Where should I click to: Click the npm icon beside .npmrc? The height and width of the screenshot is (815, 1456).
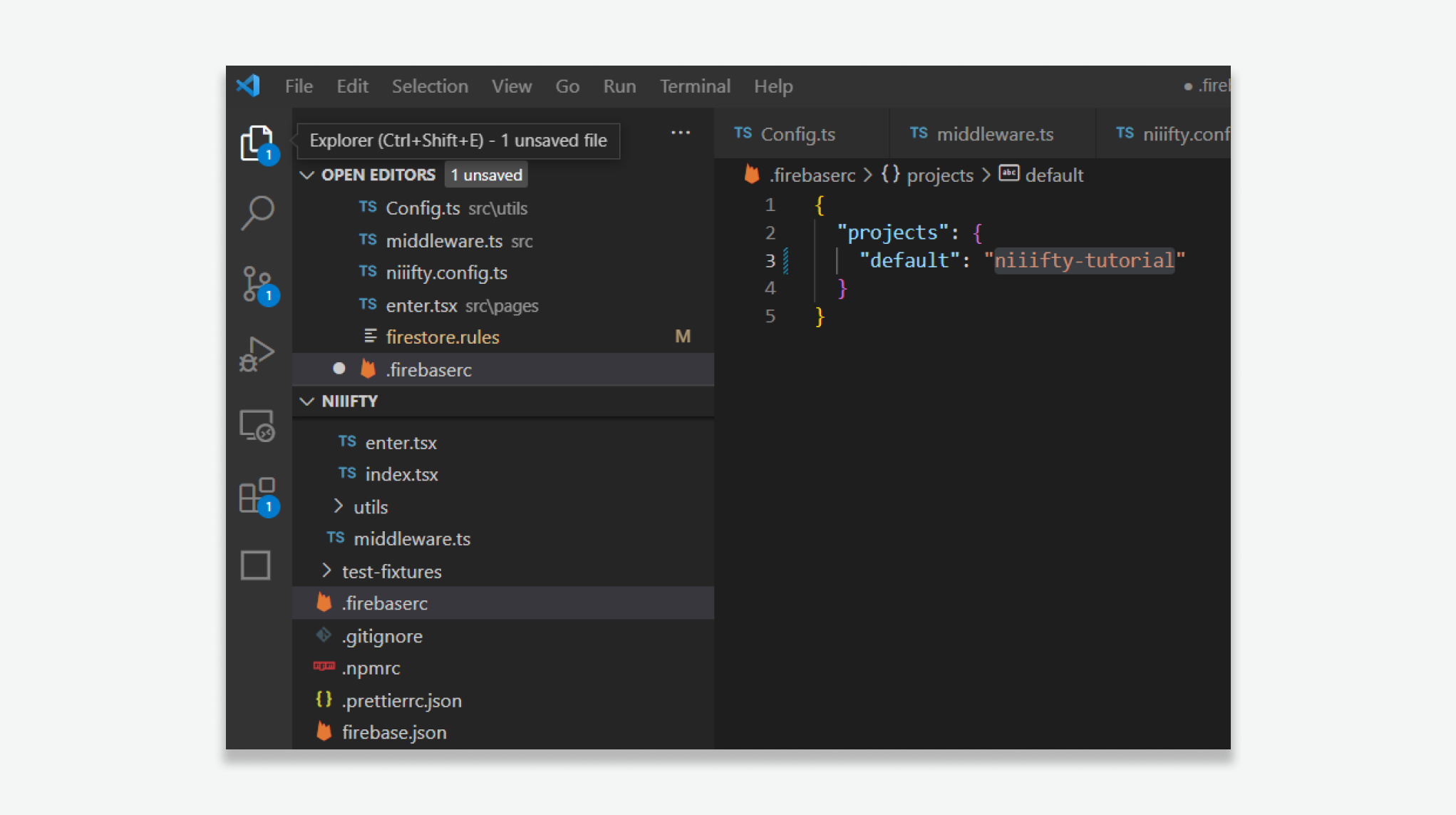coord(324,666)
